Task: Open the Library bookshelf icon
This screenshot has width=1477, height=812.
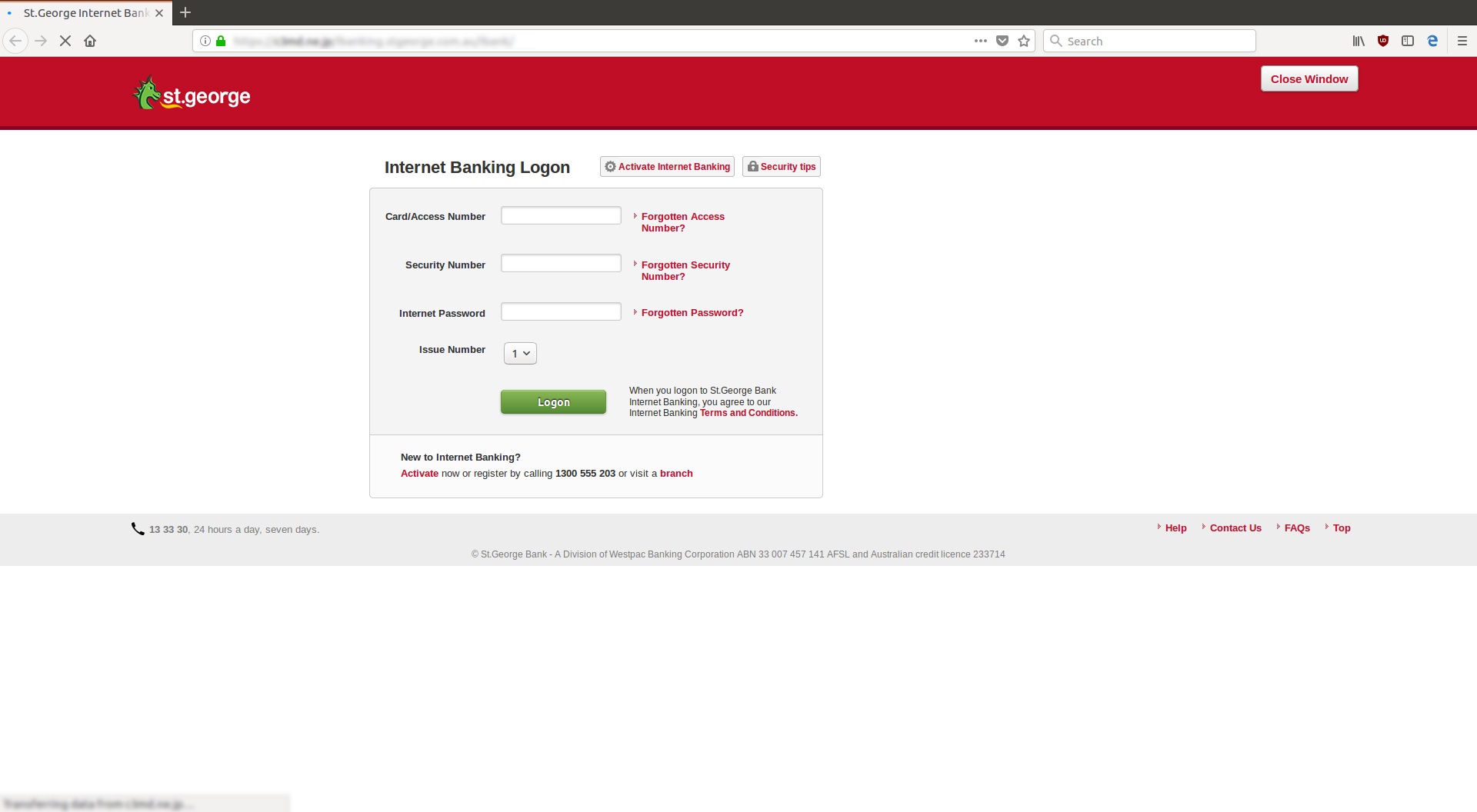Action: click(x=1359, y=41)
